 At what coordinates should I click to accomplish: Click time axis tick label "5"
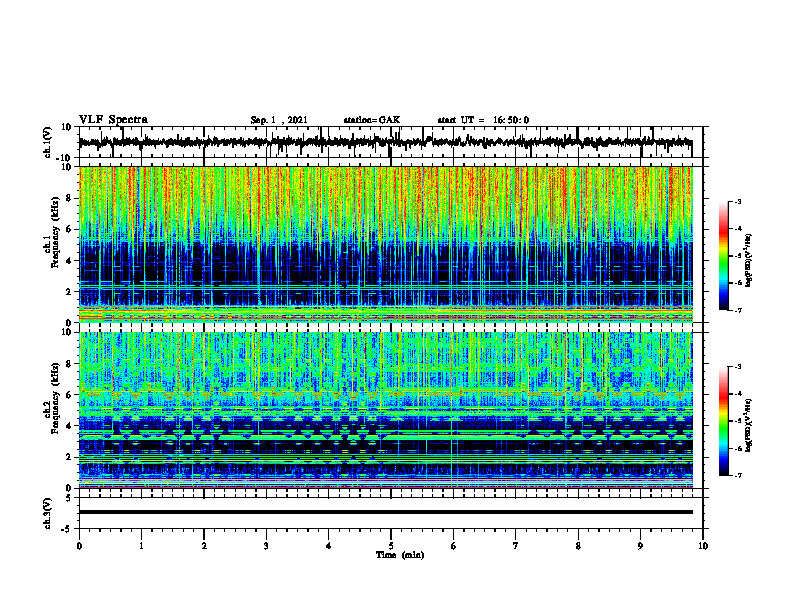coord(391,546)
